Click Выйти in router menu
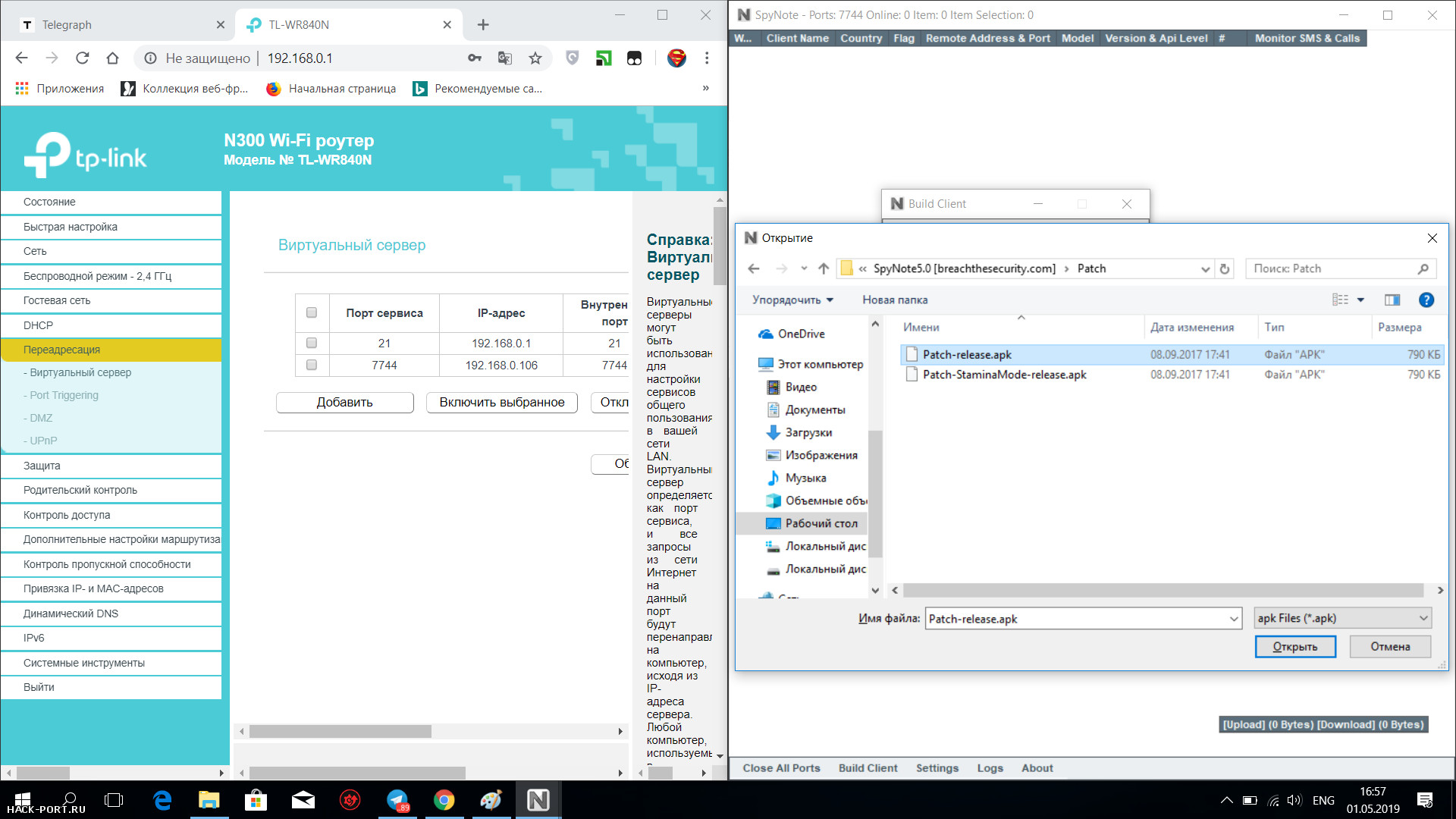 111,687
